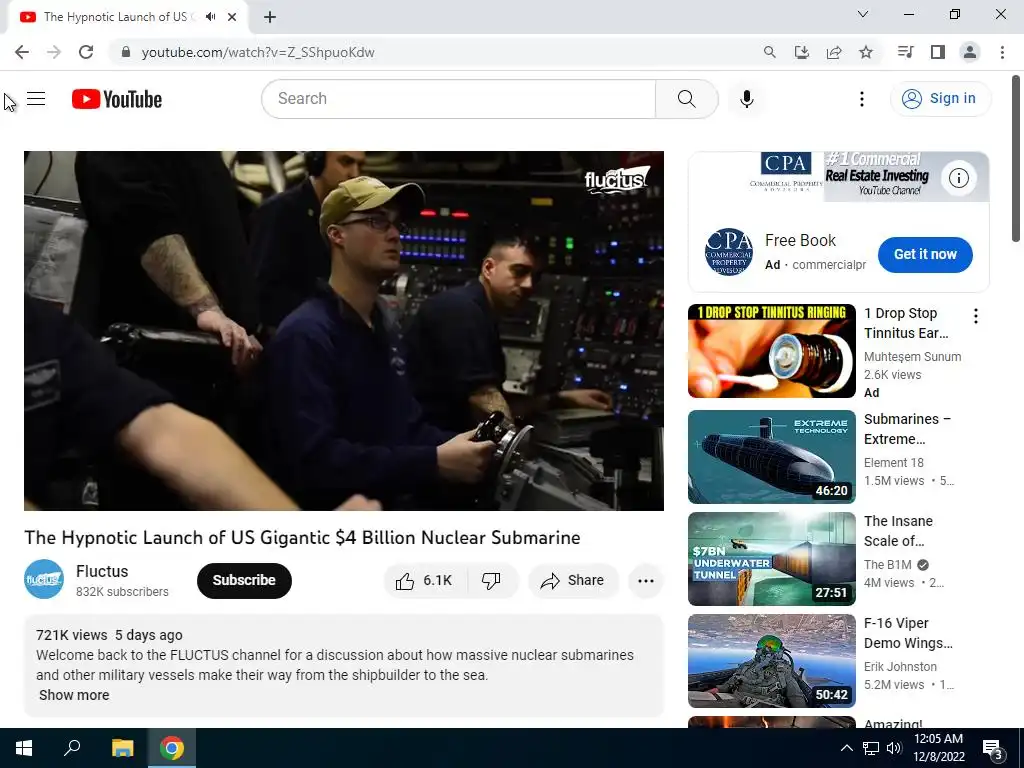
Task: Click the page vertical scrollbar thumb
Action: pyautogui.click(x=1016, y=159)
